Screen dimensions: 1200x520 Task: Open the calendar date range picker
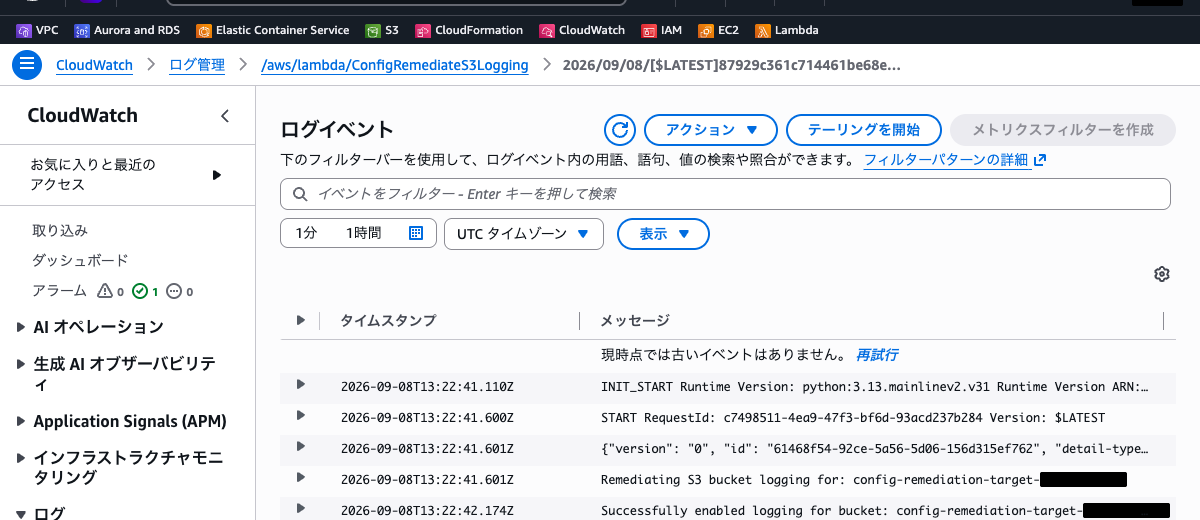[x=416, y=233]
